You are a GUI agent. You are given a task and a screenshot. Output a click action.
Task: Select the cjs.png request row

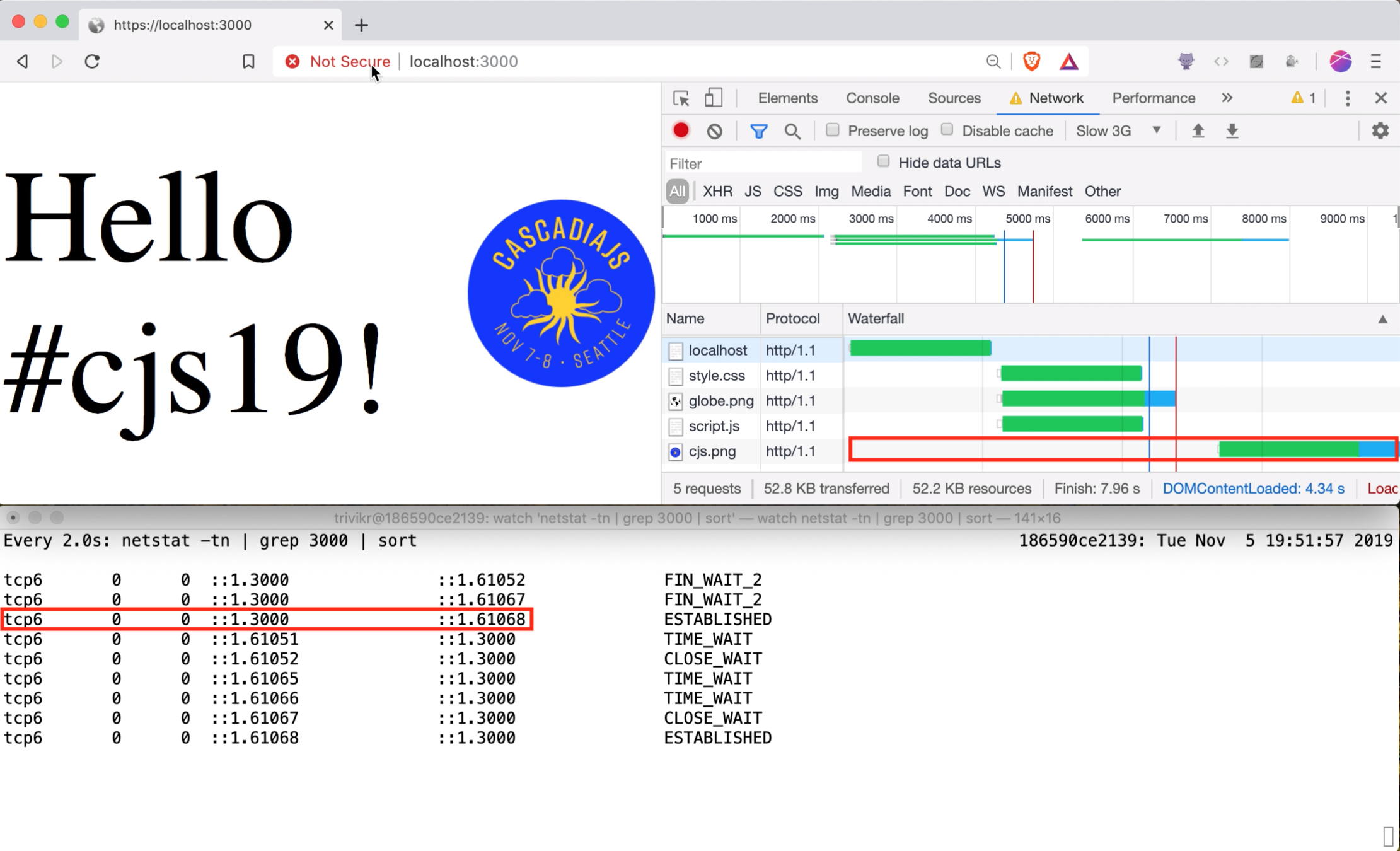[x=712, y=451]
